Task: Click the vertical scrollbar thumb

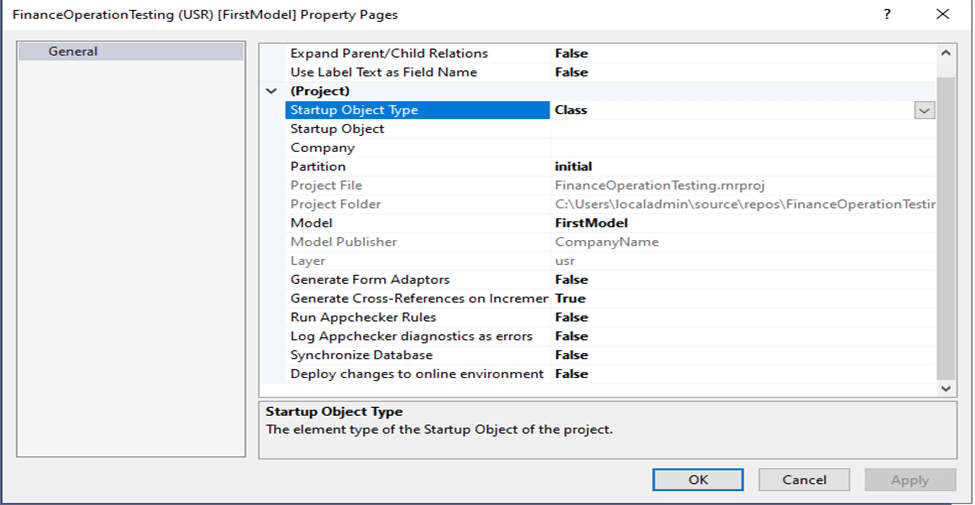Action: coord(946,227)
